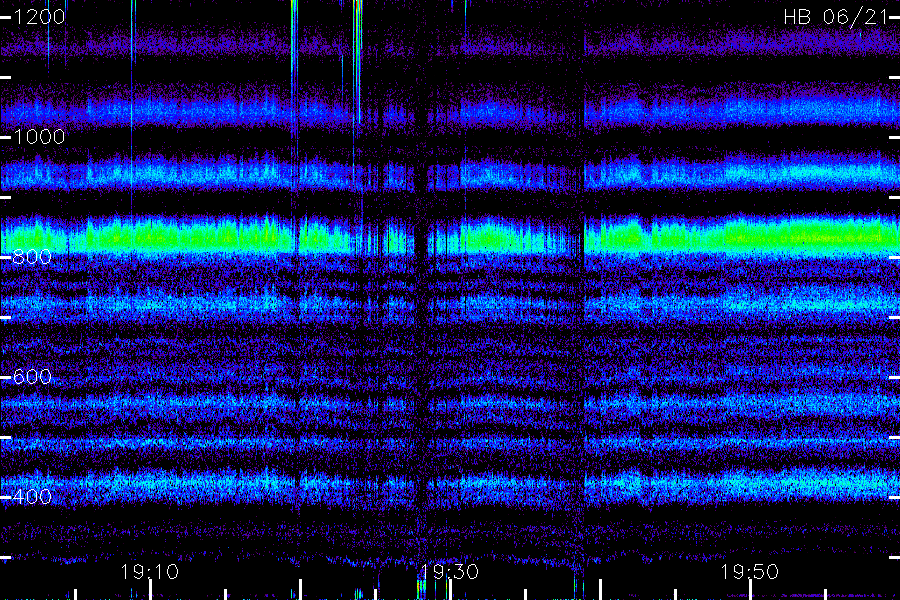Click the 1200 frequency axis label
Viewport: 900px width, 600px height.
coord(39,17)
